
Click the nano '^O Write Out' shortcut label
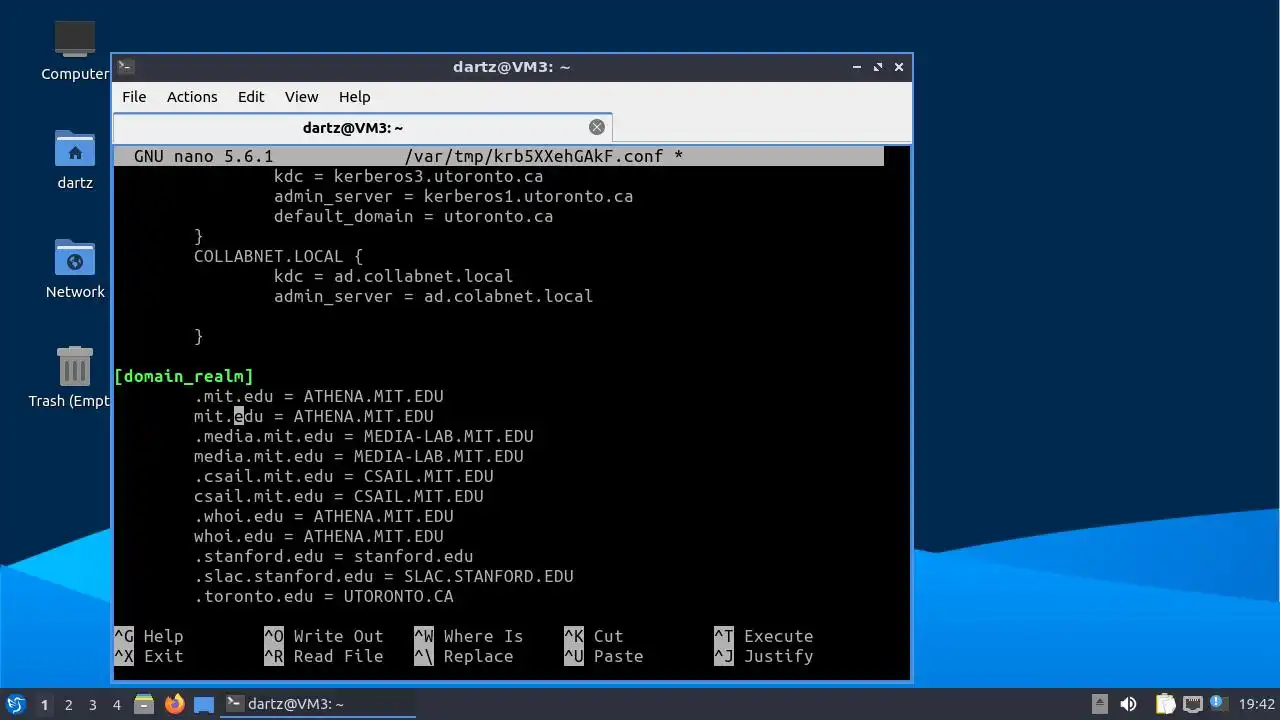pyautogui.click(x=324, y=636)
